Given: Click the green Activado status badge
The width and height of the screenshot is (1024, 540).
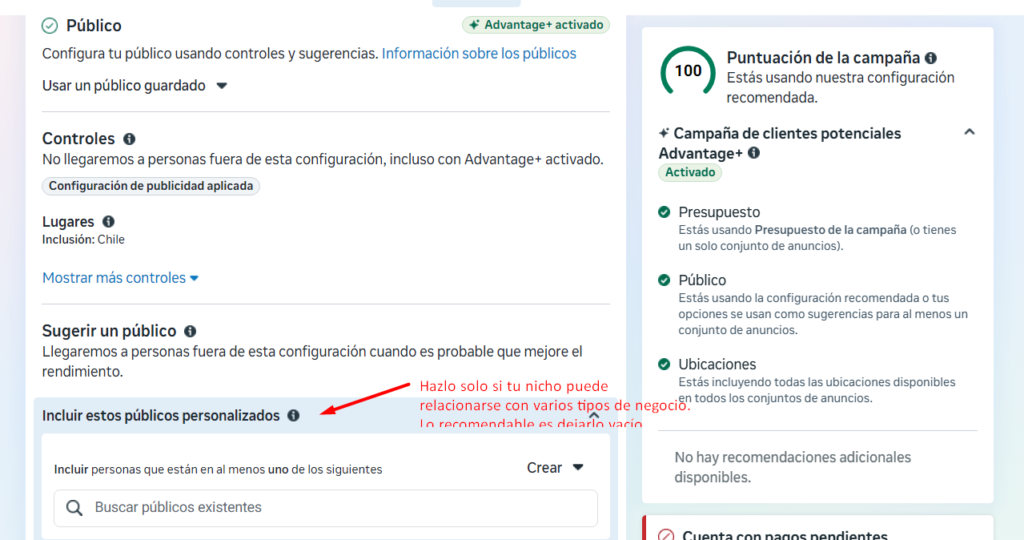Looking at the screenshot, I should coord(690,172).
